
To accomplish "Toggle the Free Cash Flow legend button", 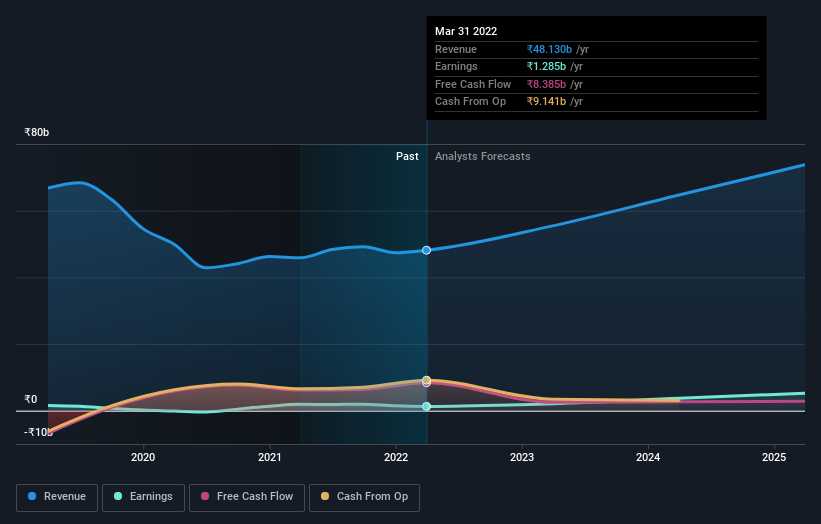I will [x=247, y=497].
